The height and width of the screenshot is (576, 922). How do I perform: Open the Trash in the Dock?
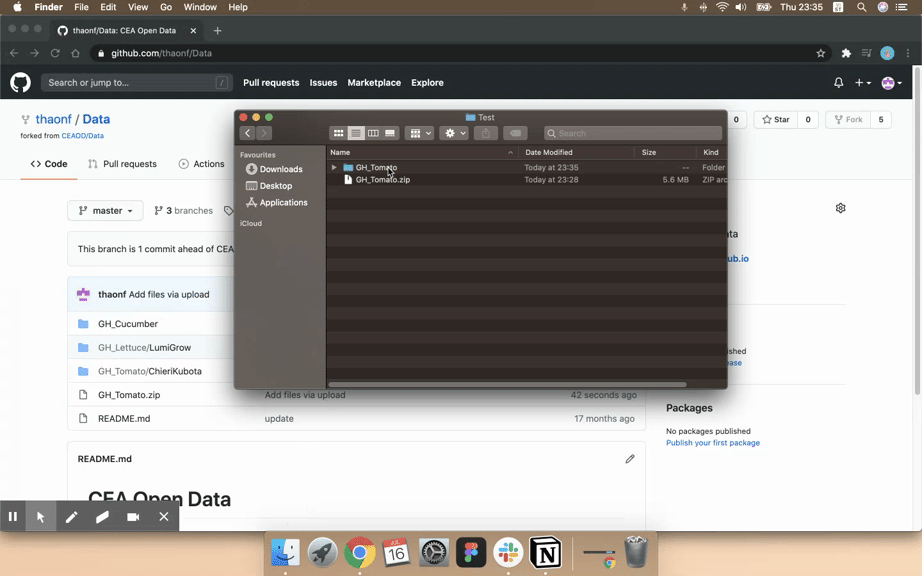636,551
